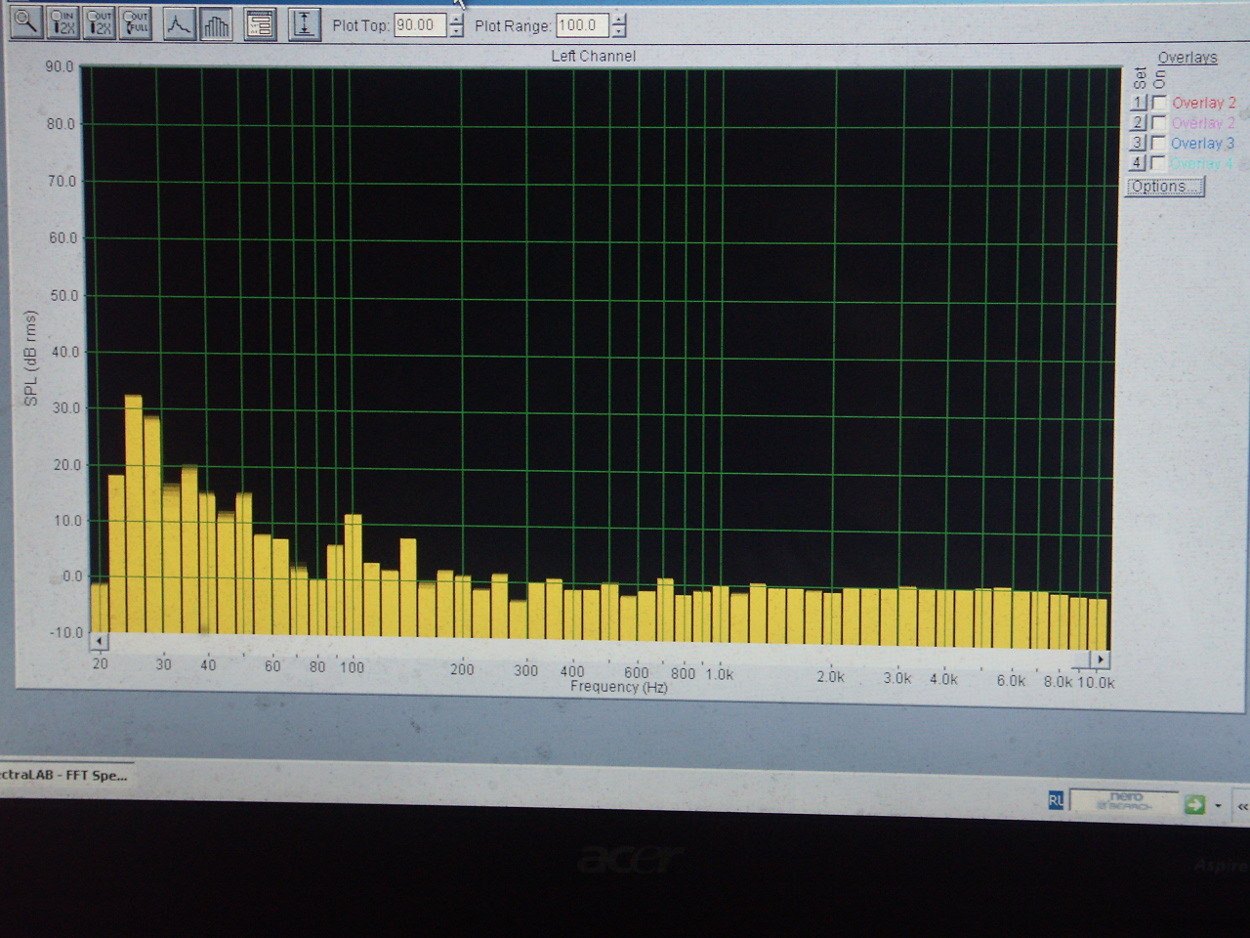
Task: Click the Overlays heading text
Action: click(1188, 58)
